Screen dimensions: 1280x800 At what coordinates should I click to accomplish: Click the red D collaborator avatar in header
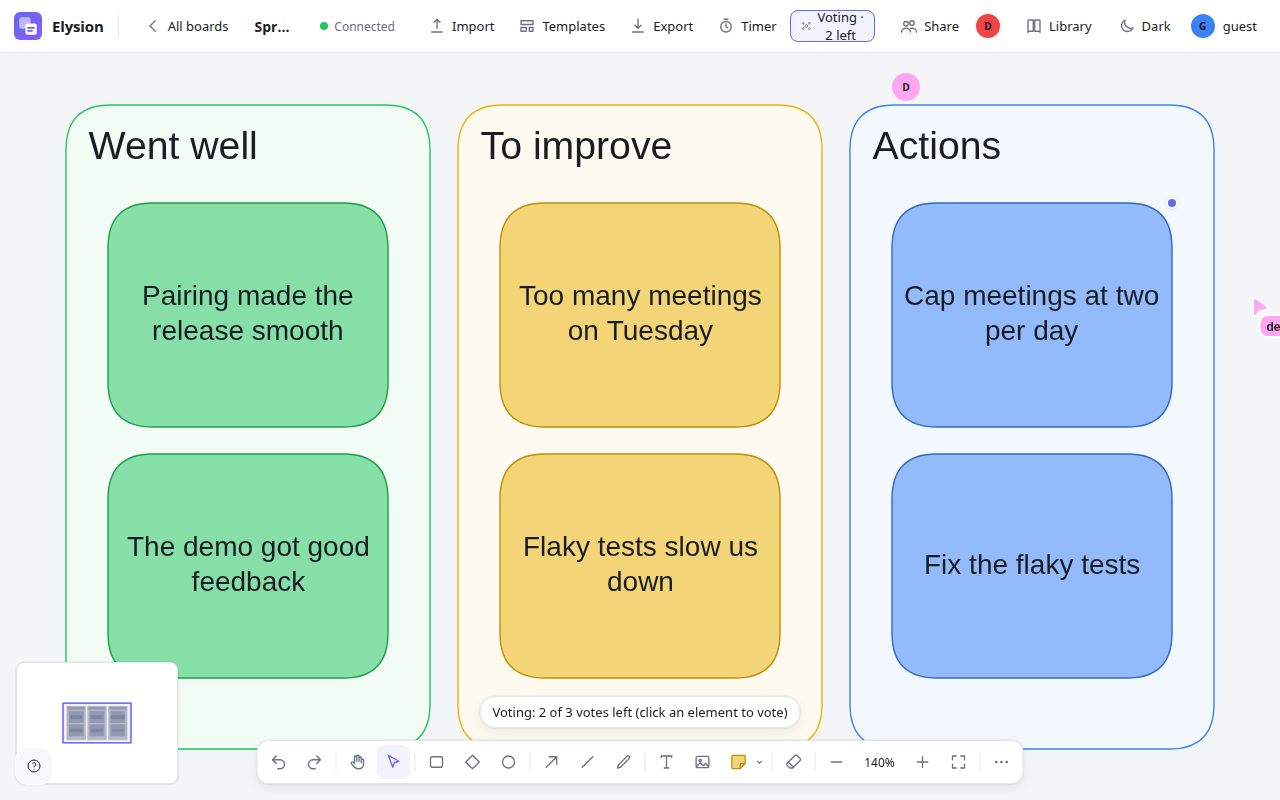coord(988,26)
